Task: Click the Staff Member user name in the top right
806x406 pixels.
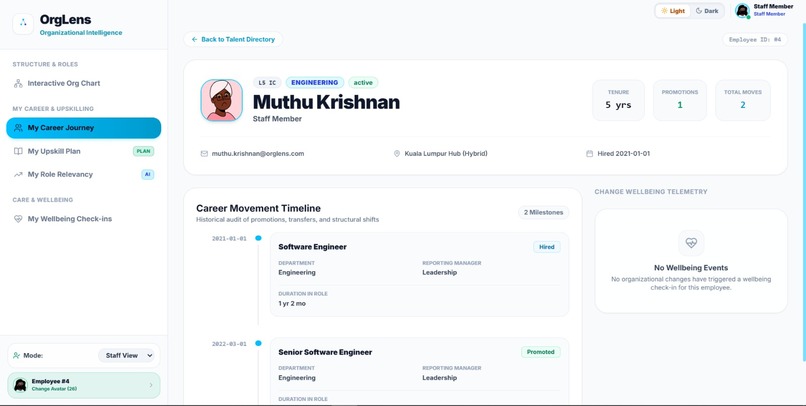Action: point(773,6)
